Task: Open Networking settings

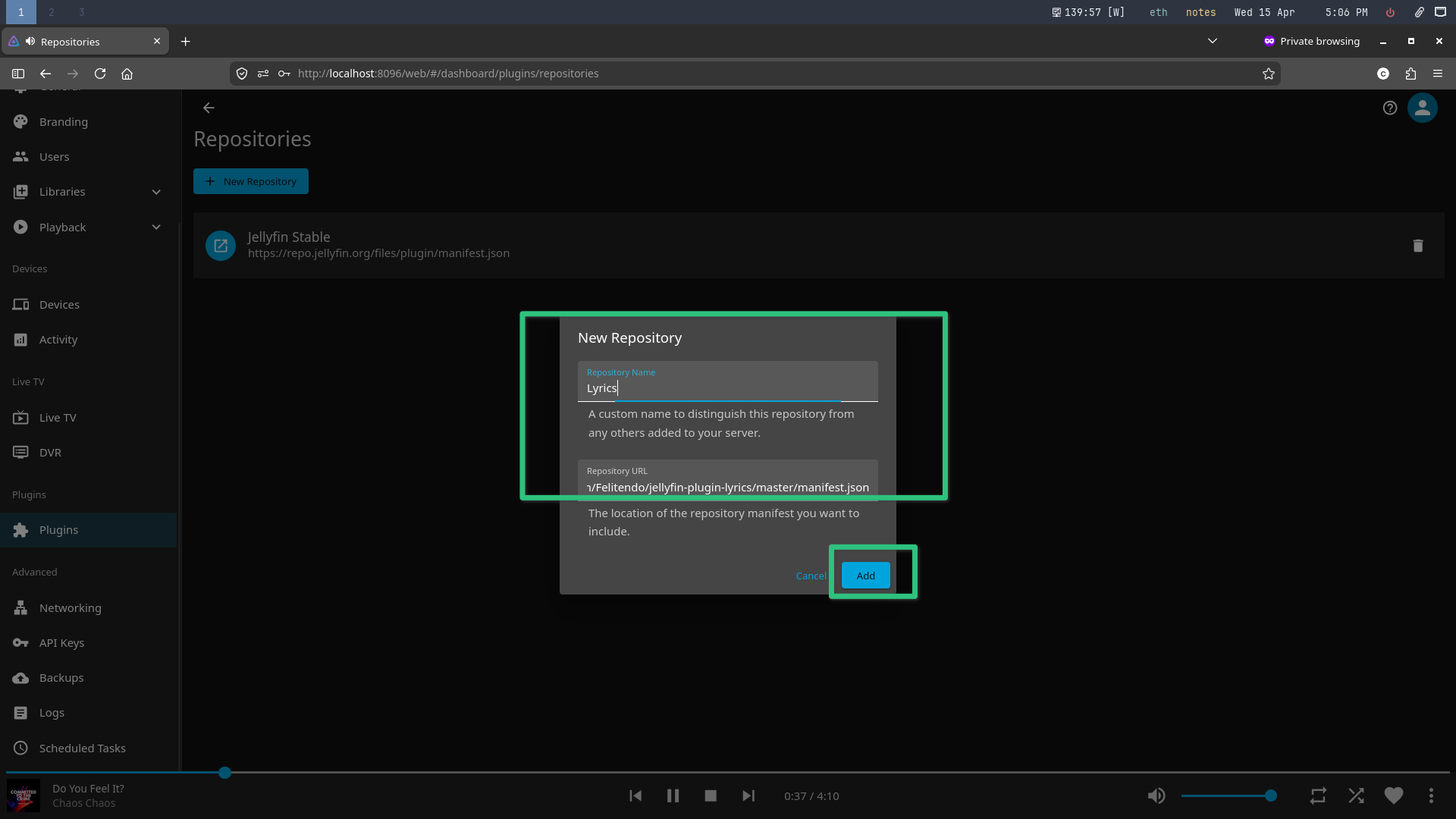Action: click(89, 608)
